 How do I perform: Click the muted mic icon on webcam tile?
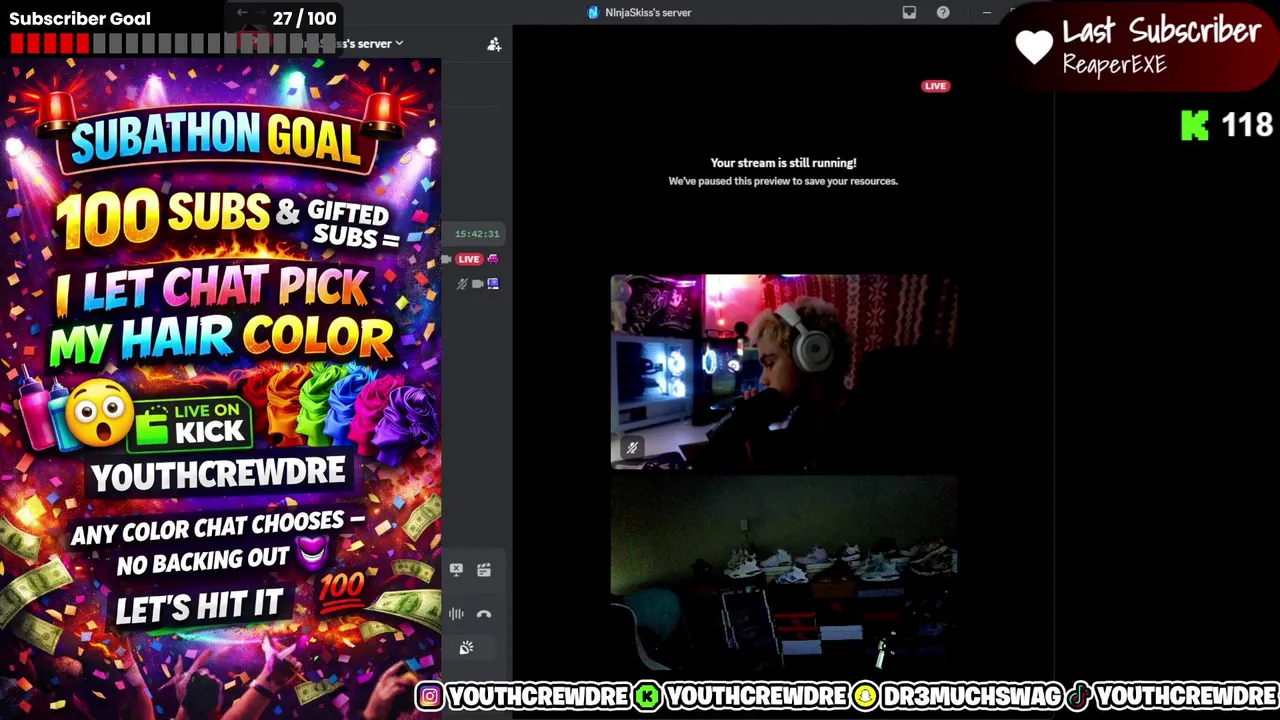(631, 448)
